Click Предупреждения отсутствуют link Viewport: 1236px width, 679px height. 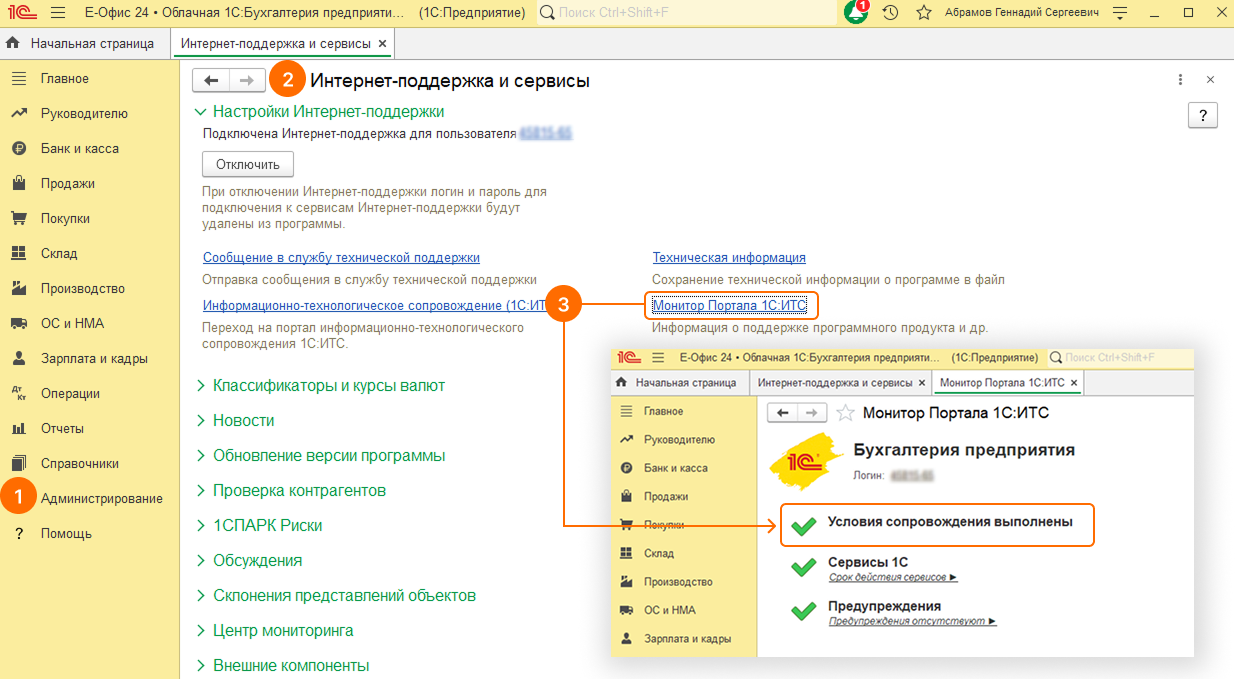coord(912,622)
